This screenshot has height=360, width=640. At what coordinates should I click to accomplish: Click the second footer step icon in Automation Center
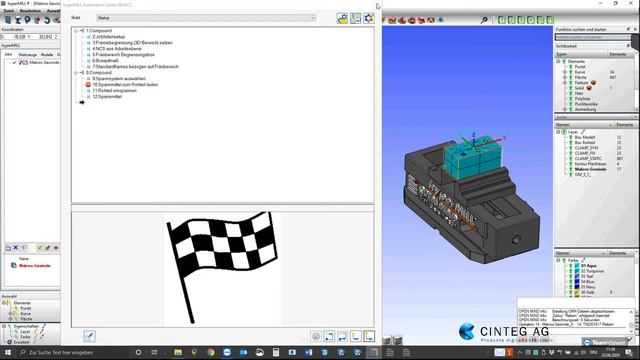329,336
